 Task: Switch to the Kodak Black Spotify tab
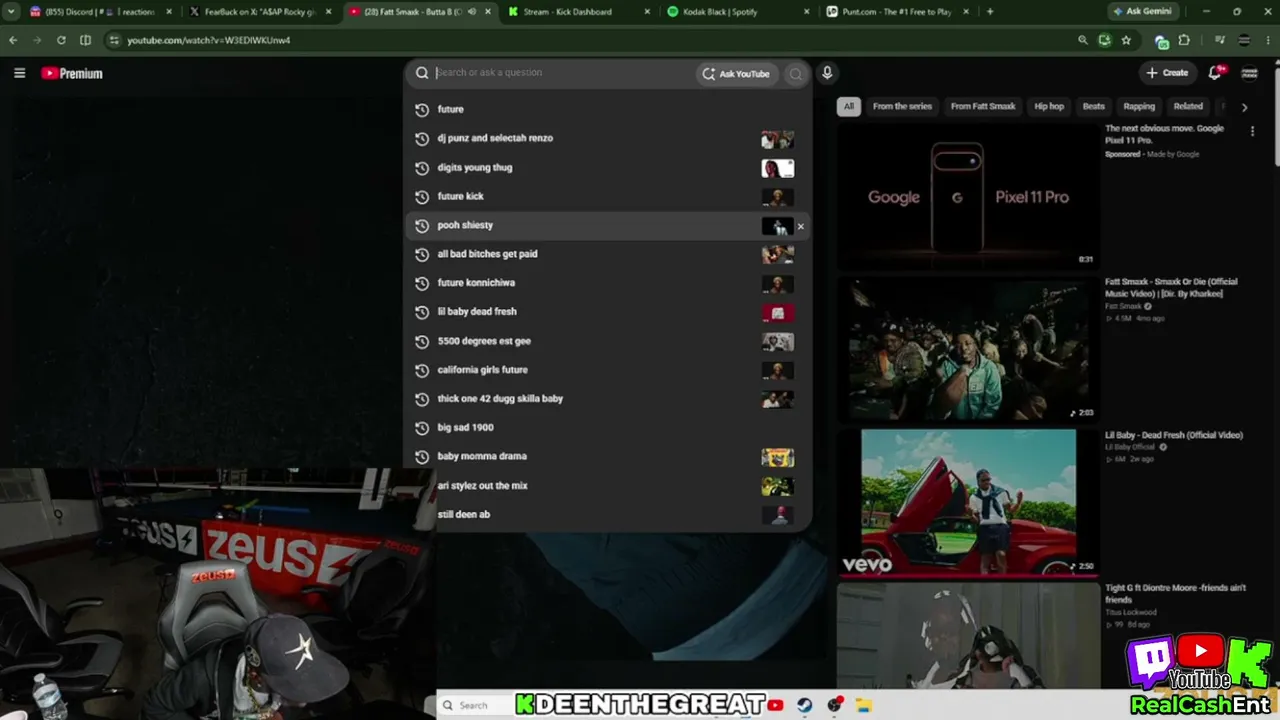coord(738,12)
